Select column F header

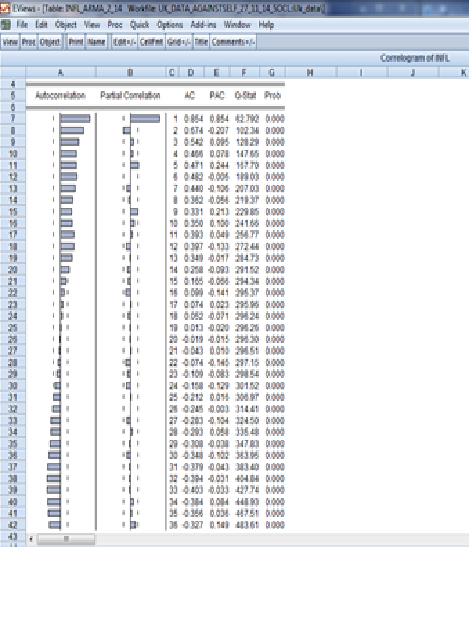pyautogui.click(x=244, y=73)
